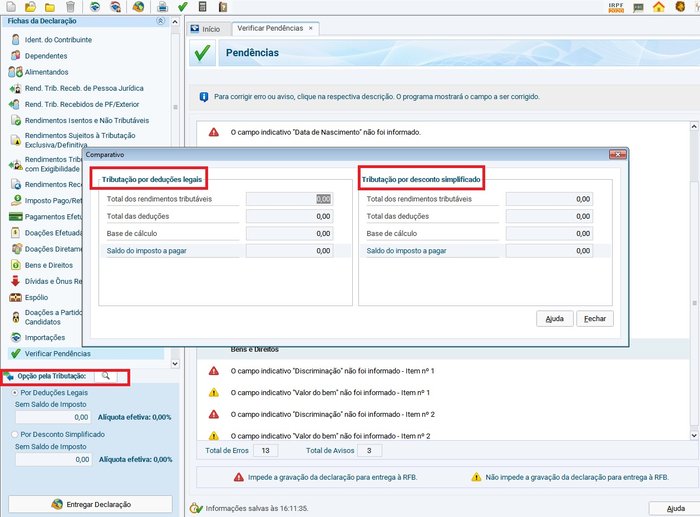Click the magnifier next to Opção pela Tributação

(x=105, y=376)
